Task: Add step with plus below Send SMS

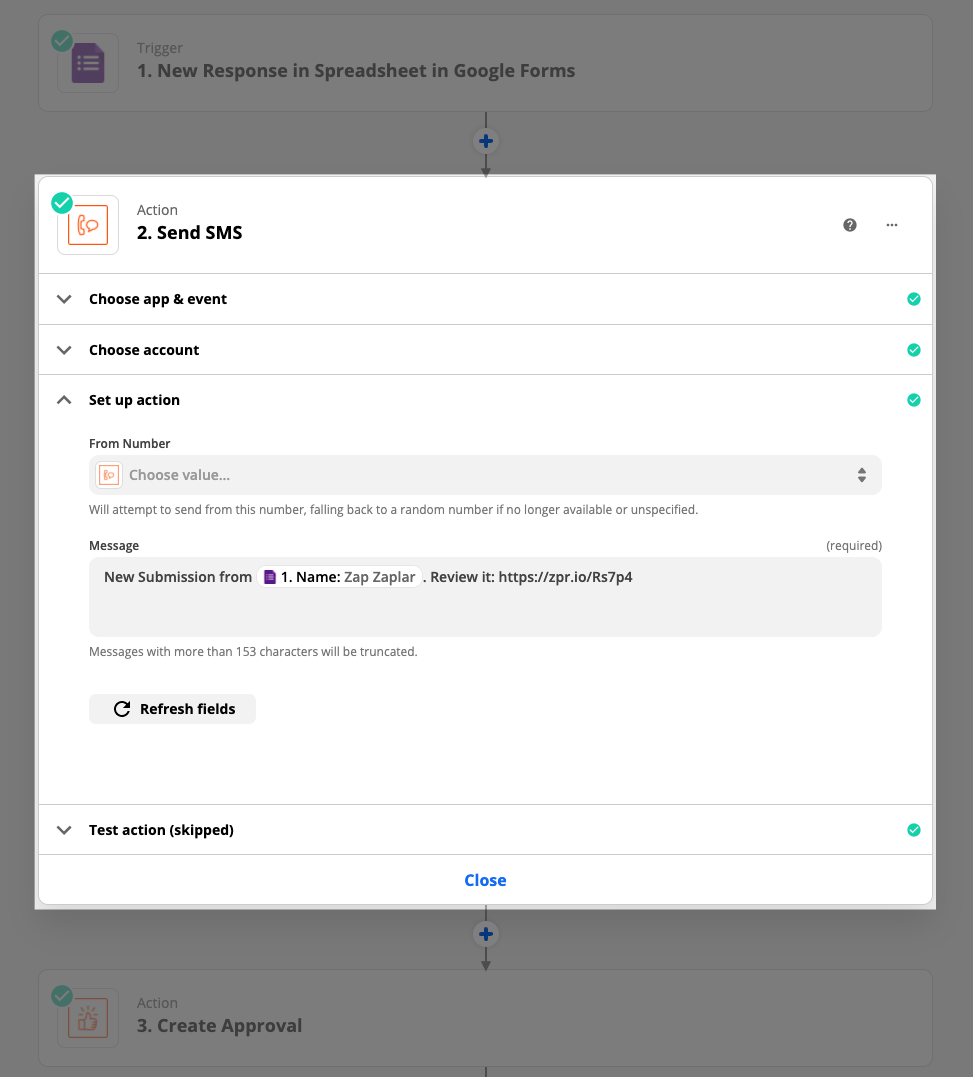Action: tap(485, 934)
